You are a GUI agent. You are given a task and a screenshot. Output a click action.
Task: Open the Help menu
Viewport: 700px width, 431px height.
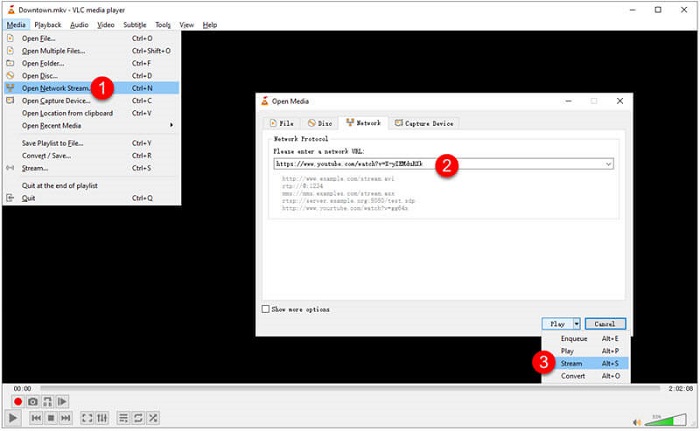[210, 25]
